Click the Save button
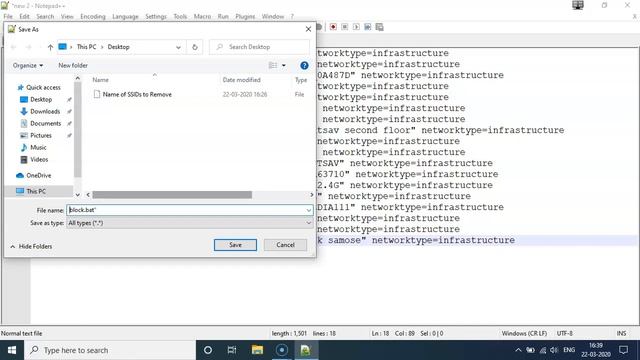The image size is (640, 360). (235, 245)
